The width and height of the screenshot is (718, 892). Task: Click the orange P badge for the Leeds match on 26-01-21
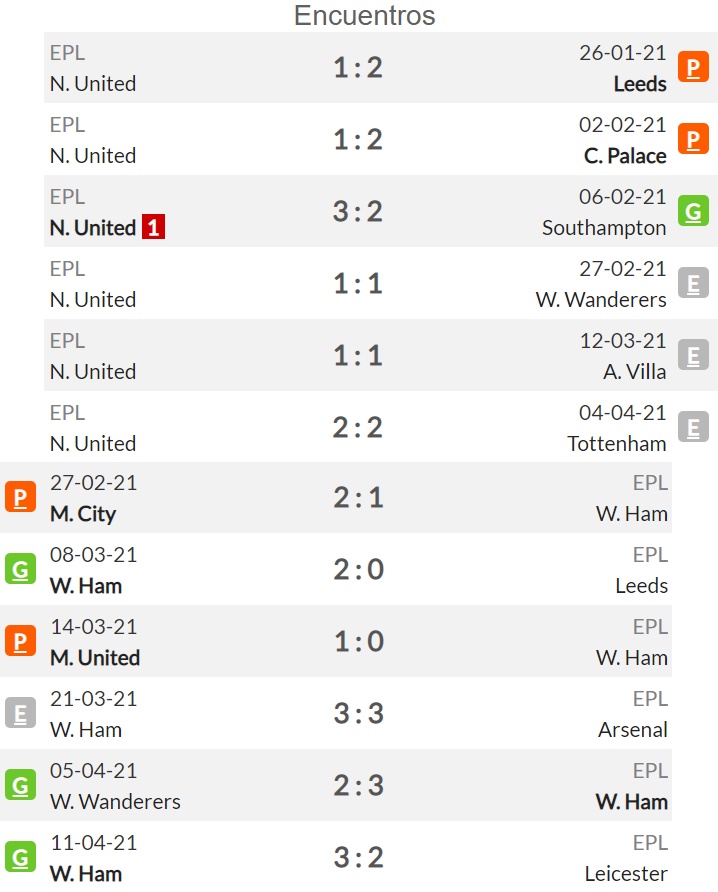point(693,67)
